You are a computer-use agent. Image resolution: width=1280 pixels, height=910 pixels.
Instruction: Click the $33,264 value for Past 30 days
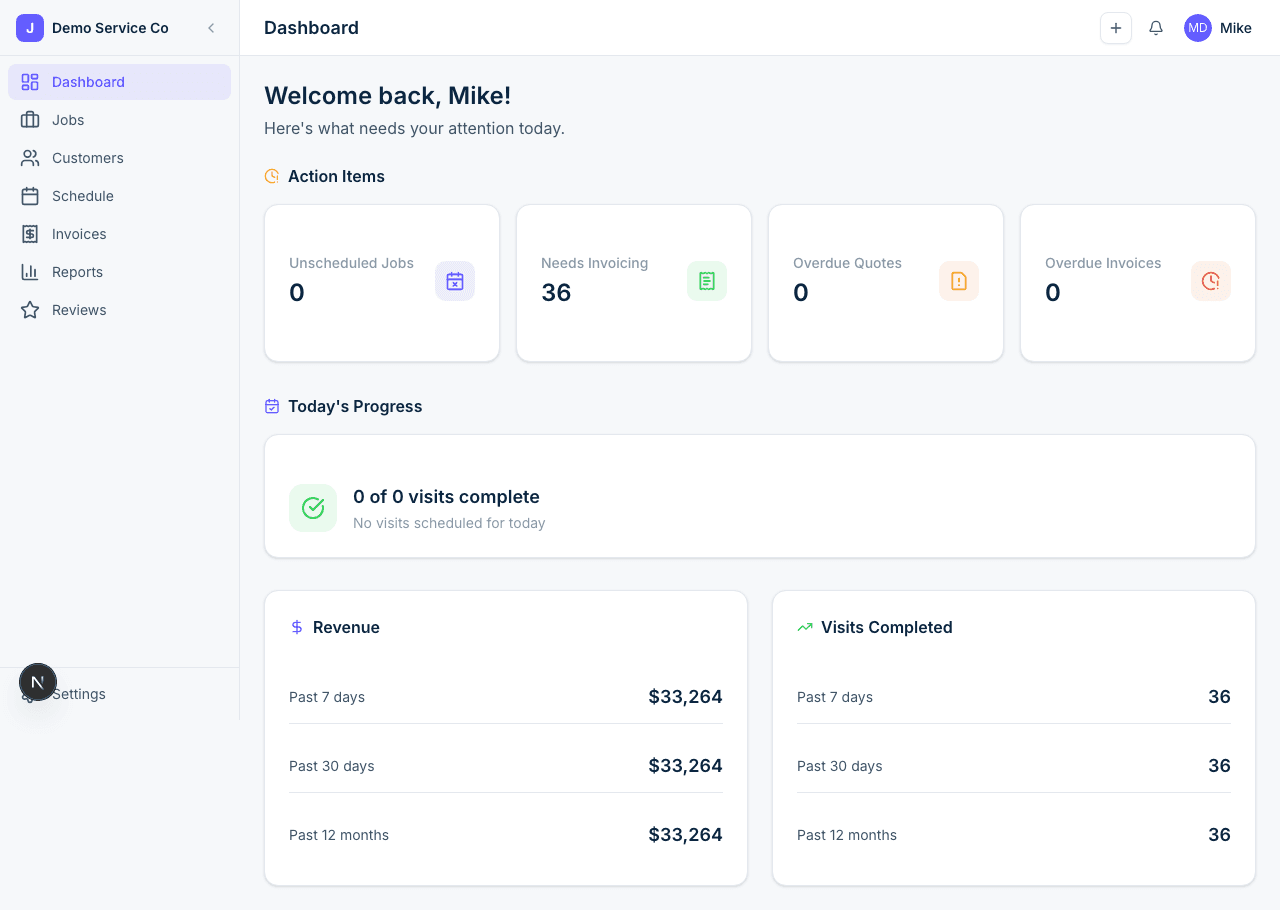pos(685,766)
